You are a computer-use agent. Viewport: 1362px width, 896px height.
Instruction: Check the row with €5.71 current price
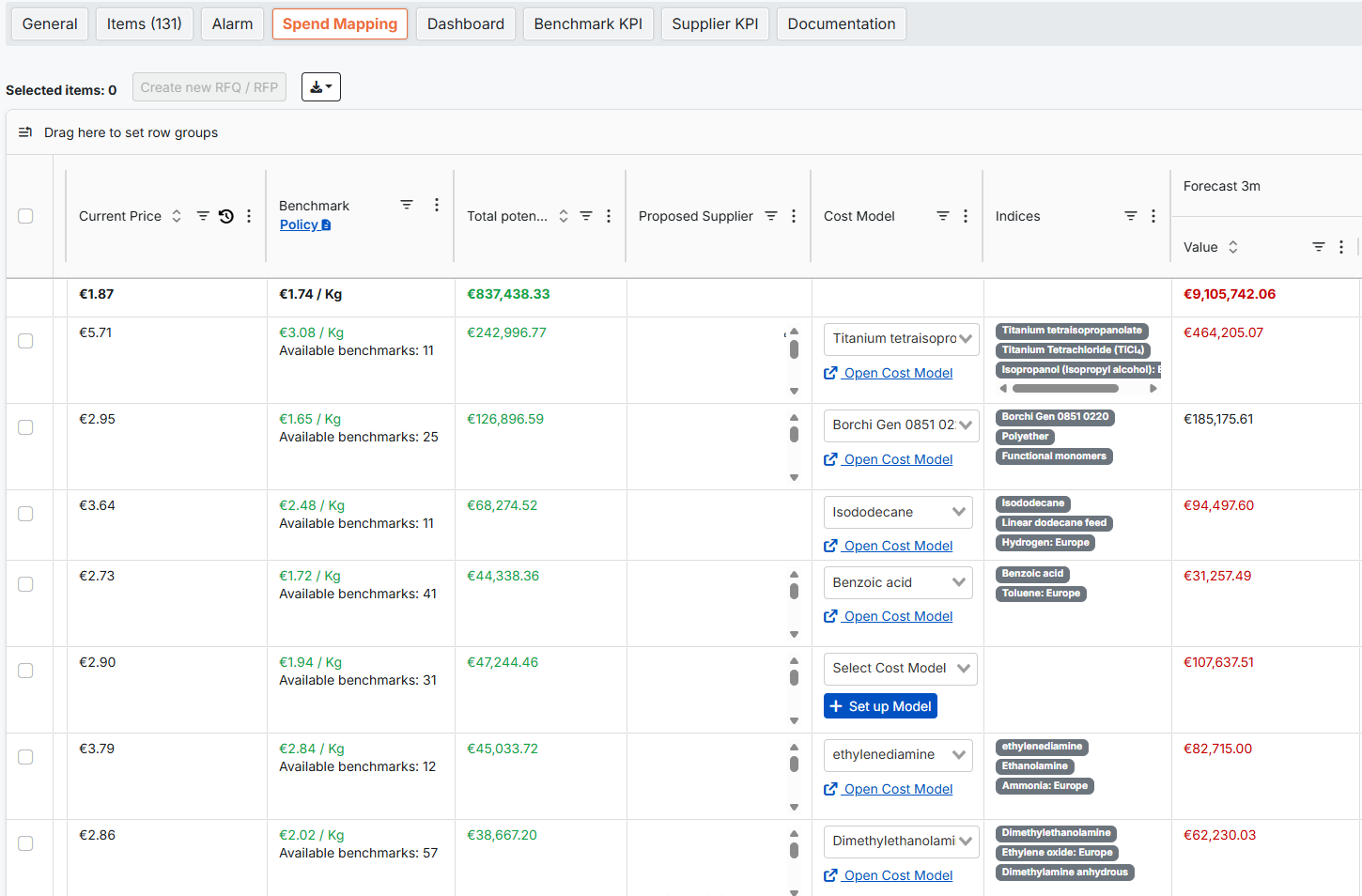[x=25, y=341]
